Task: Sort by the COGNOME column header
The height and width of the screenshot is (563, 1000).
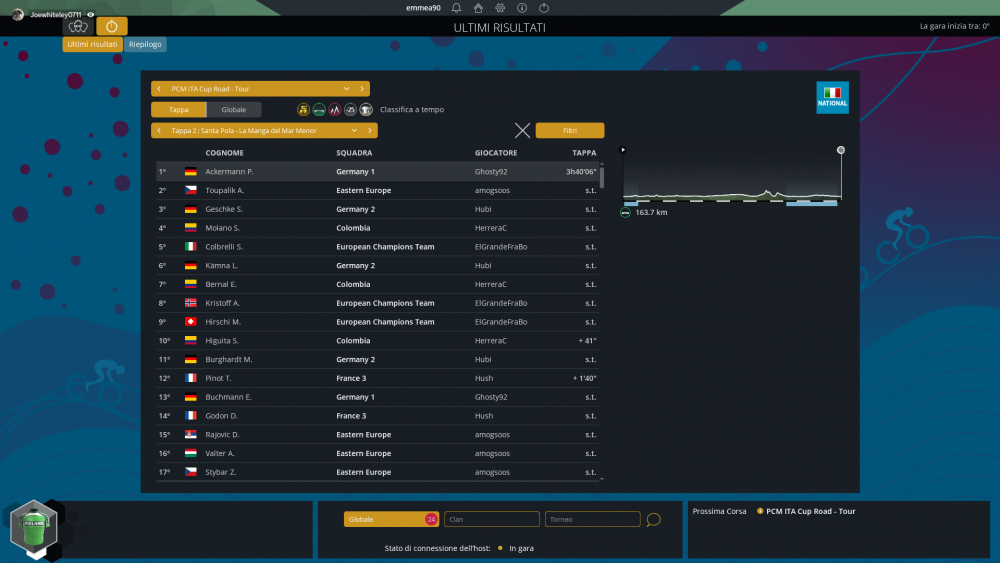Action: (224, 153)
